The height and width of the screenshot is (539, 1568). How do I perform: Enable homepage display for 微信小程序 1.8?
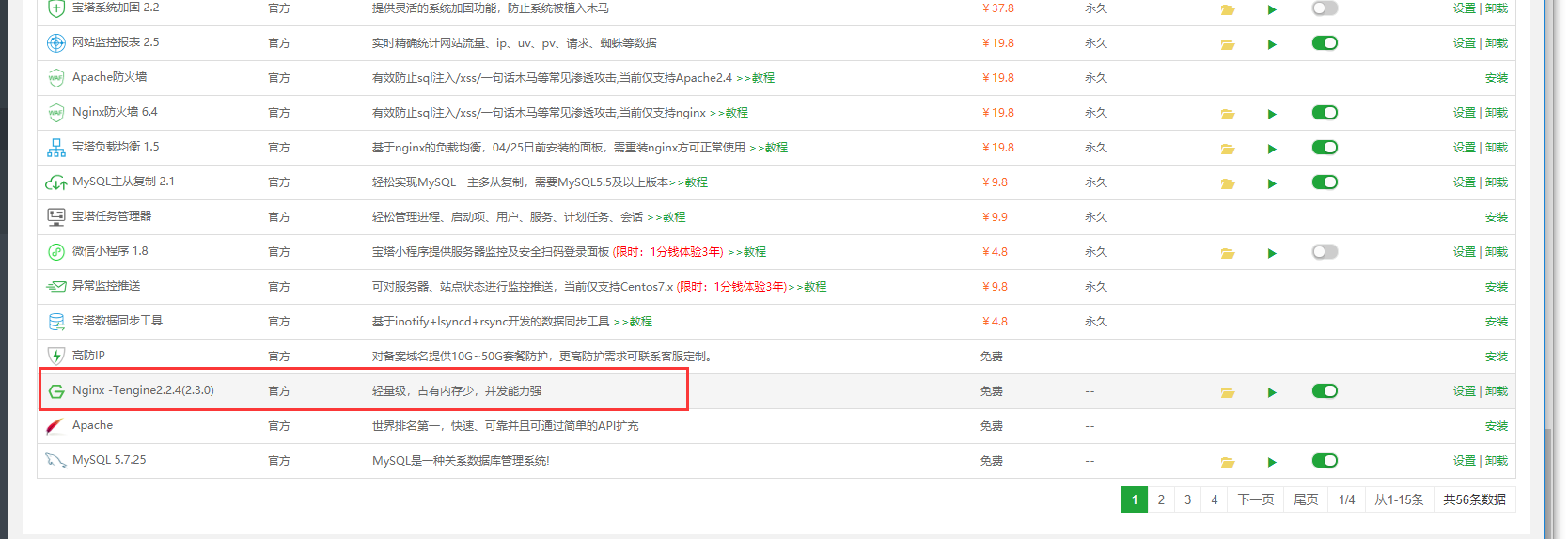click(1325, 251)
